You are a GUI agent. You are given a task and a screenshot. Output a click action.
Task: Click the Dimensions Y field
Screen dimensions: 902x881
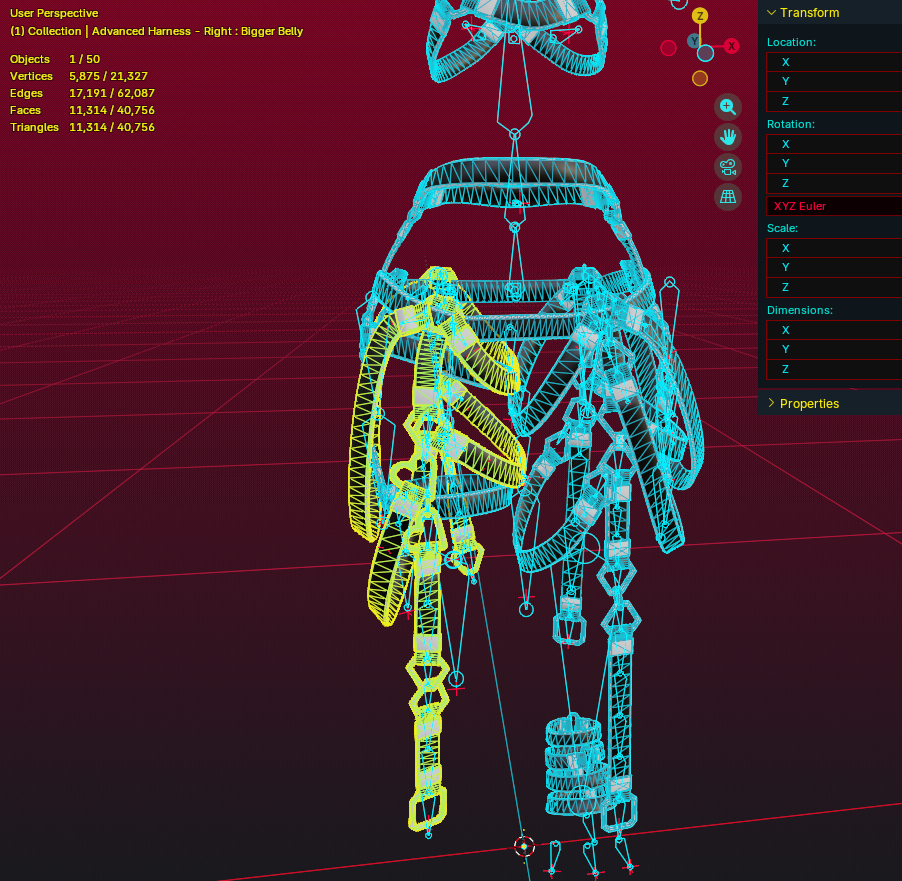[x=834, y=349]
